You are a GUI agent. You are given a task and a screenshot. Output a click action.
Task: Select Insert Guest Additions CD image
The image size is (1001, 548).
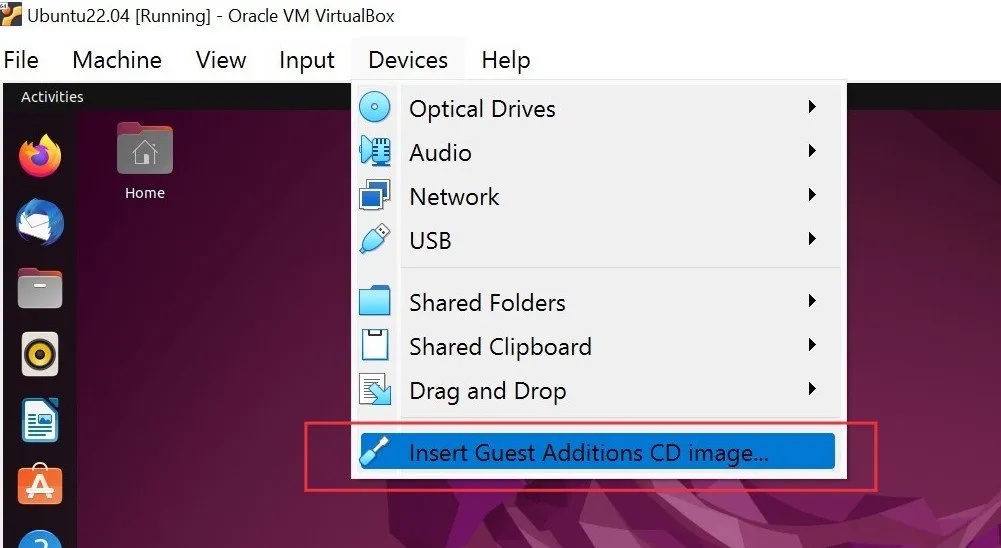click(588, 452)
